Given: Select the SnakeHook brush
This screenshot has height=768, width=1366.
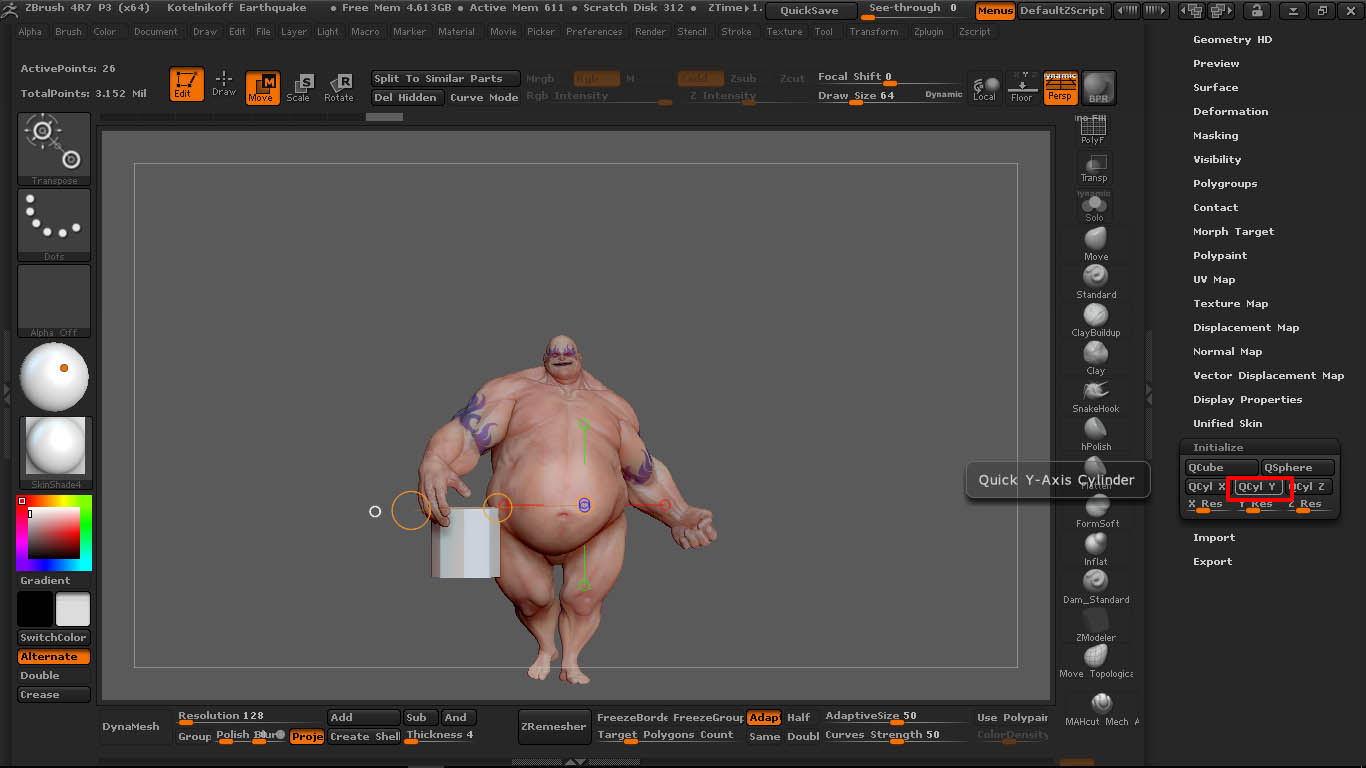Looking at the screenshot, I should 1094,390.
